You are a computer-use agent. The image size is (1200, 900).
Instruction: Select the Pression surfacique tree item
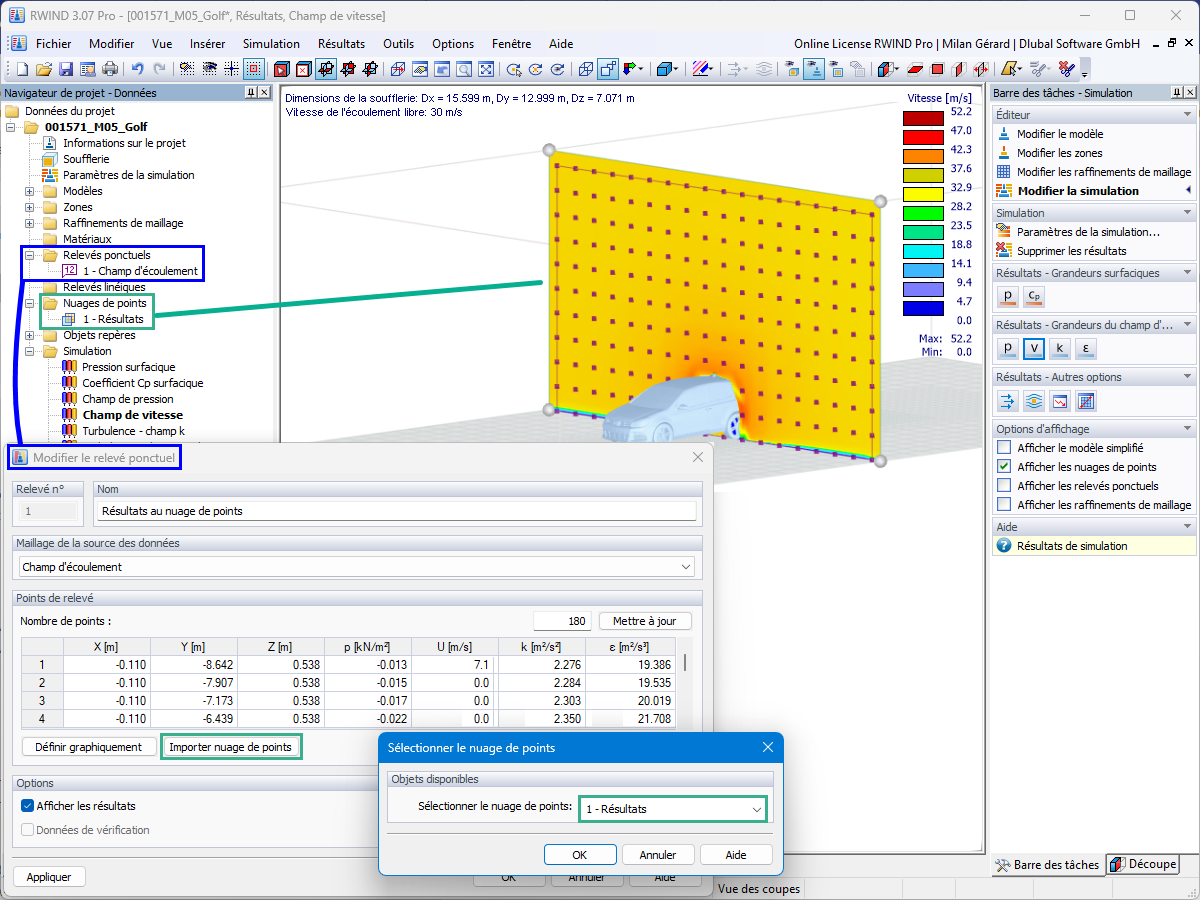[x=128, y=367]
